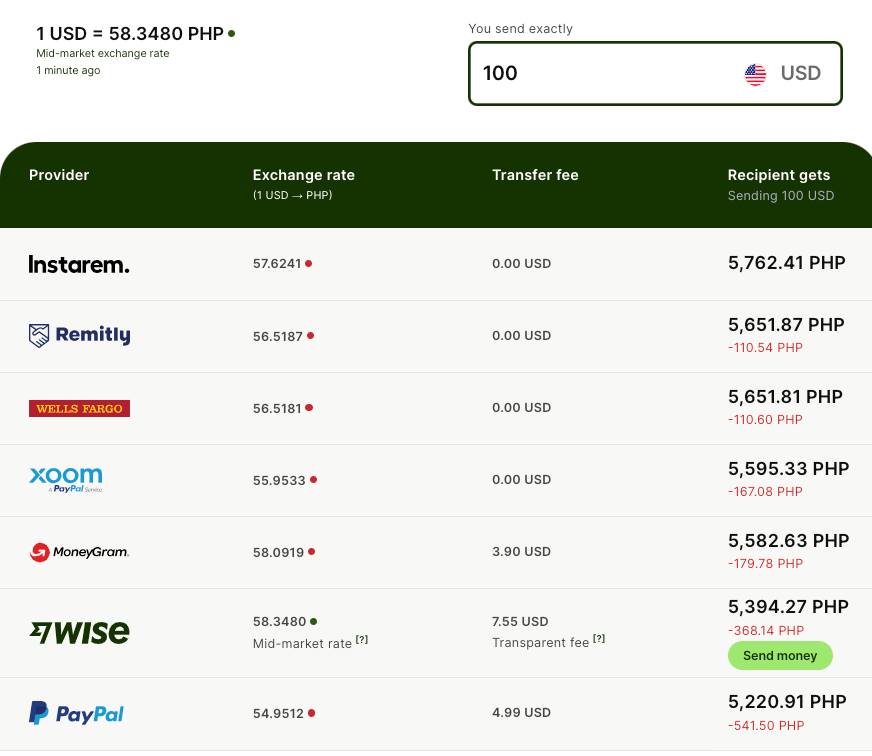The height and width of the screenshot is (756, 872).
Task: Click the Transfer fee column header
Action: 535,175
